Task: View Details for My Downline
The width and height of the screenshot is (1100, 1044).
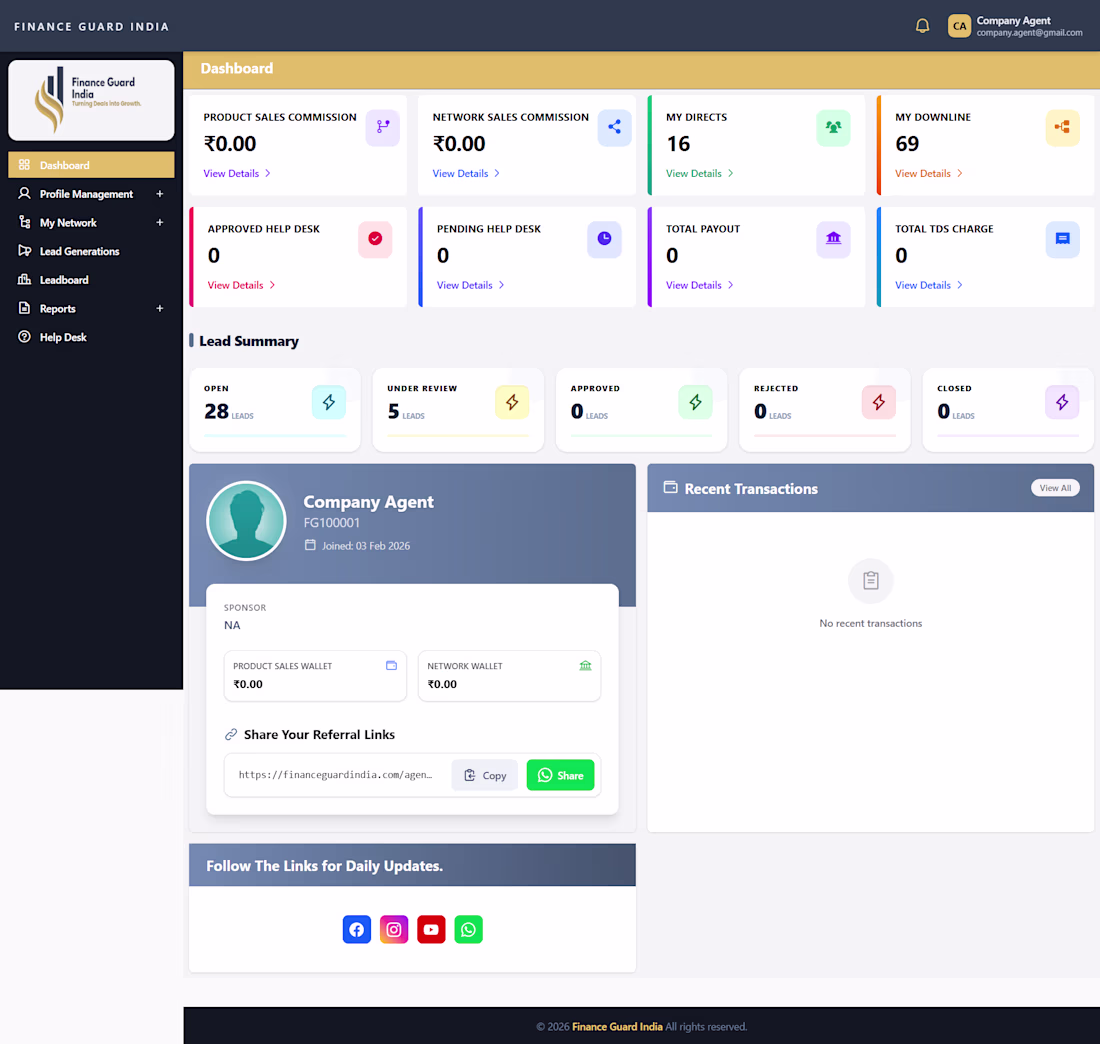Action: 929,173
